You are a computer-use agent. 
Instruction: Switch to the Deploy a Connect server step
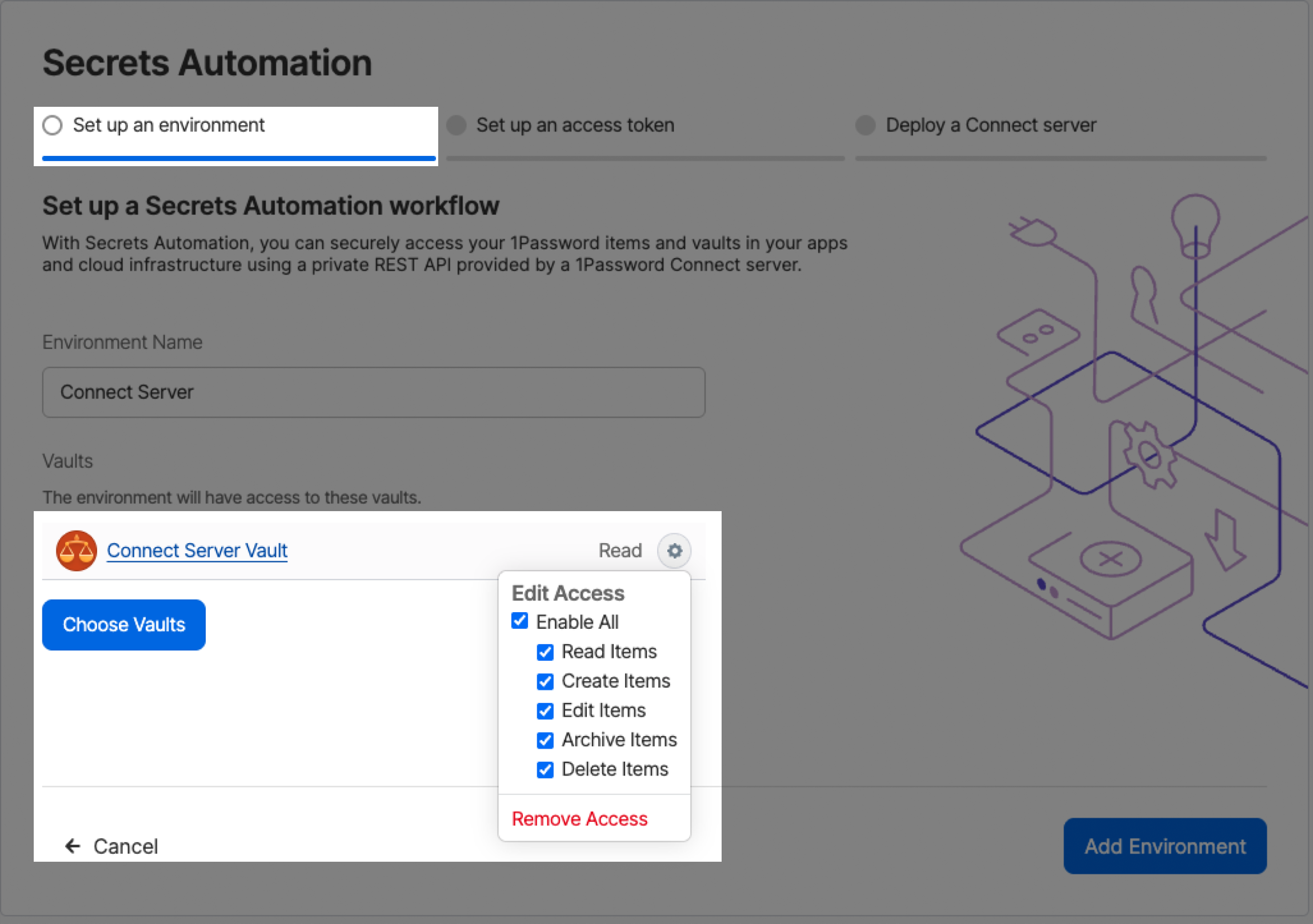990,125
